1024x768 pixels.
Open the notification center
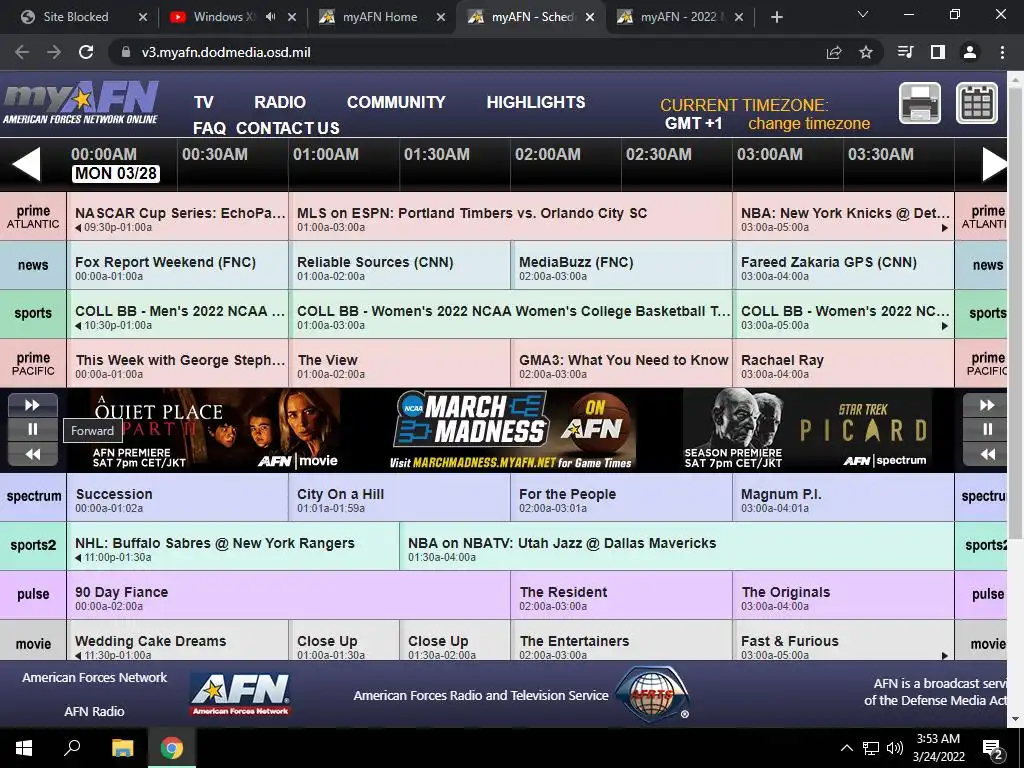click(993, 748)
